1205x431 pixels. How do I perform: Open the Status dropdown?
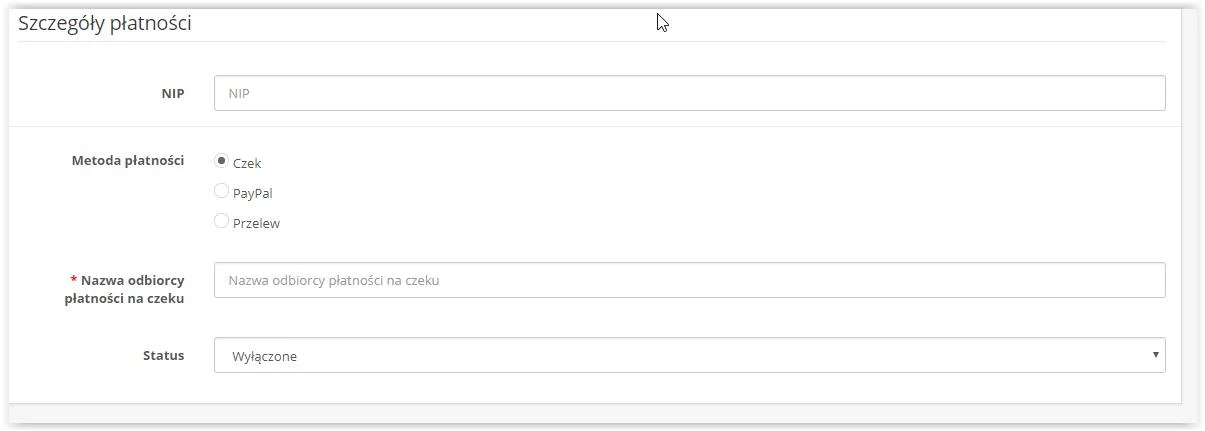(689, 355)
